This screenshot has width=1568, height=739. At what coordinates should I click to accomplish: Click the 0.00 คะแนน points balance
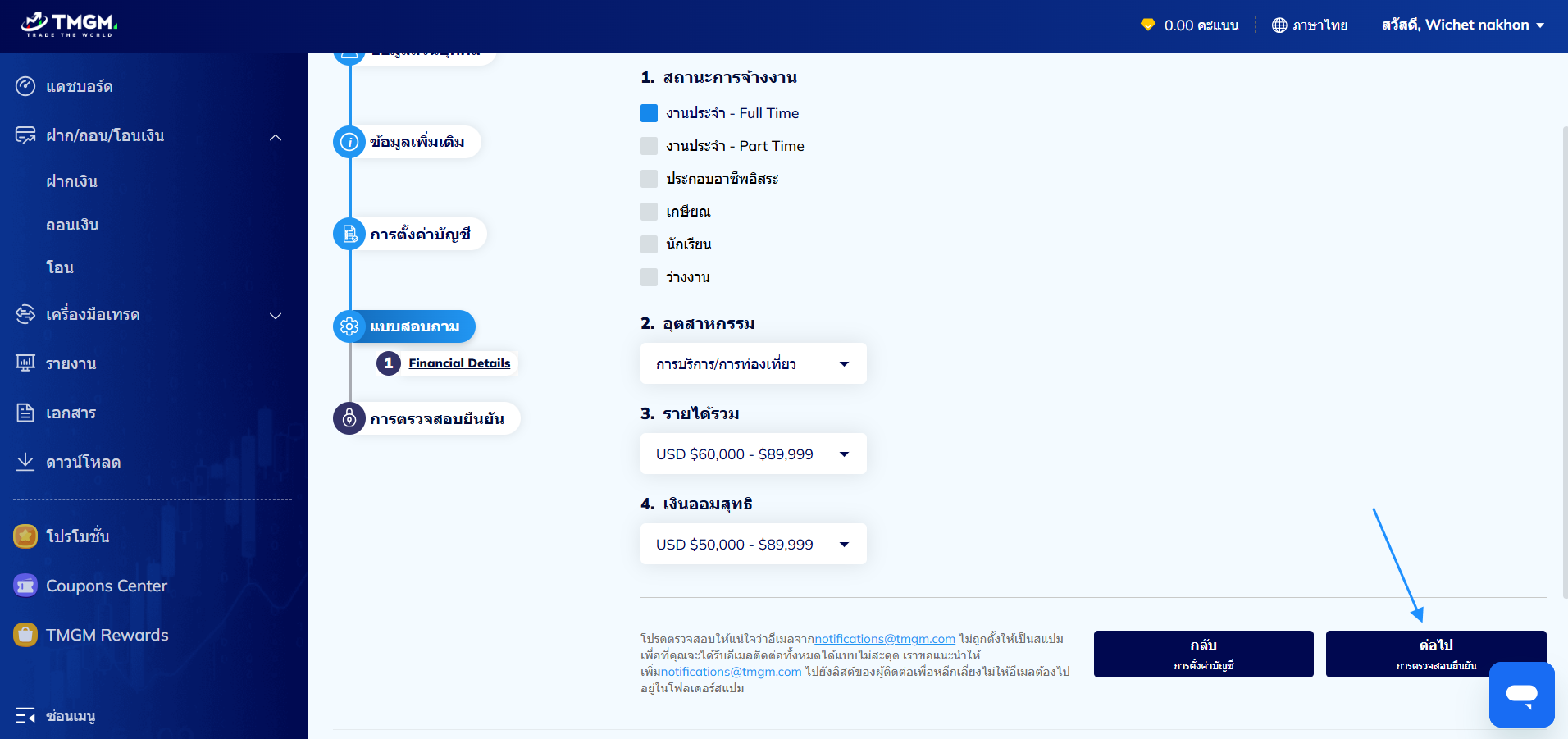point(1201,25)
